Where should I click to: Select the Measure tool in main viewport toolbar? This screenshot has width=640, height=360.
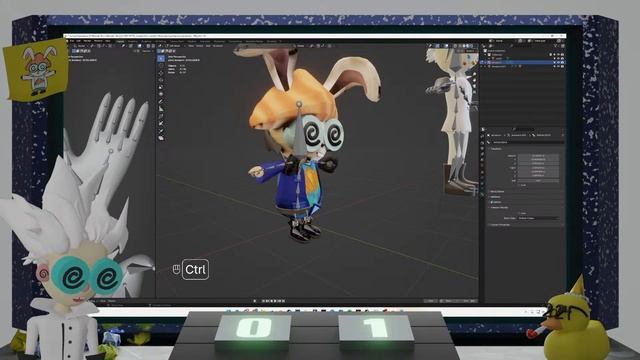161,109
